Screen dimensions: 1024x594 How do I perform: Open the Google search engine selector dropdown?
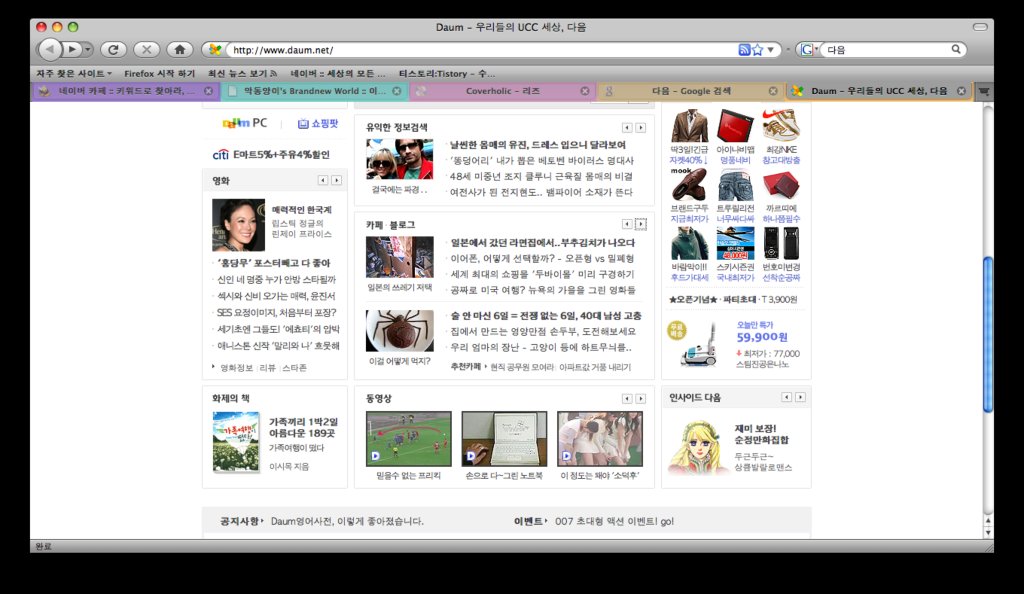click(x=809, y=50)
